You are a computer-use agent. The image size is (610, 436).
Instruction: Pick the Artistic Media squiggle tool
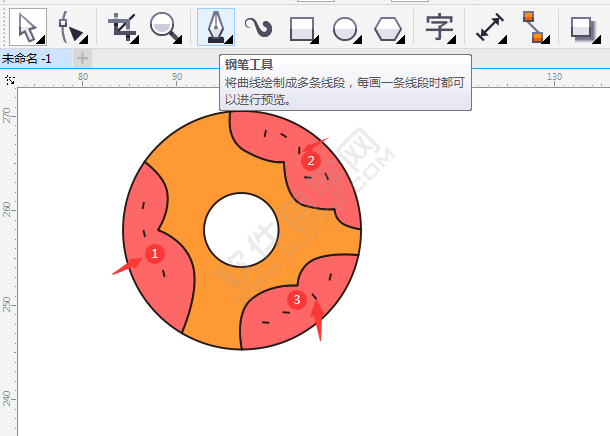pos(258,26)
